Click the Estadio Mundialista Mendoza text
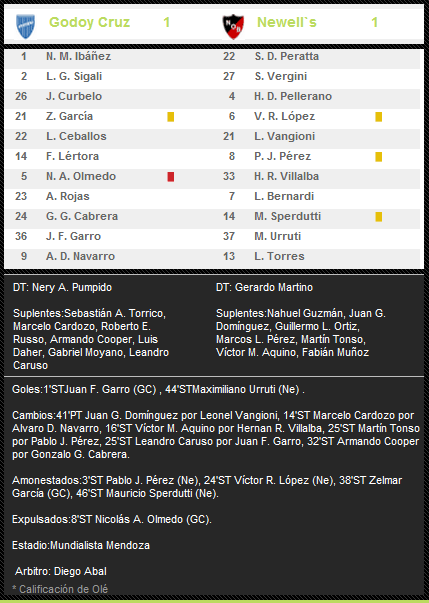 [x=81, y=545]
